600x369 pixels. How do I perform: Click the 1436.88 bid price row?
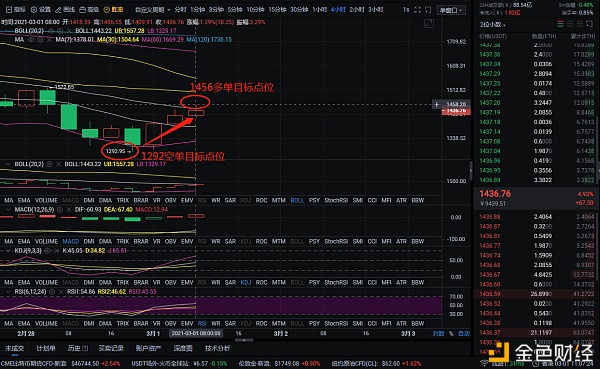click(536, 217)
